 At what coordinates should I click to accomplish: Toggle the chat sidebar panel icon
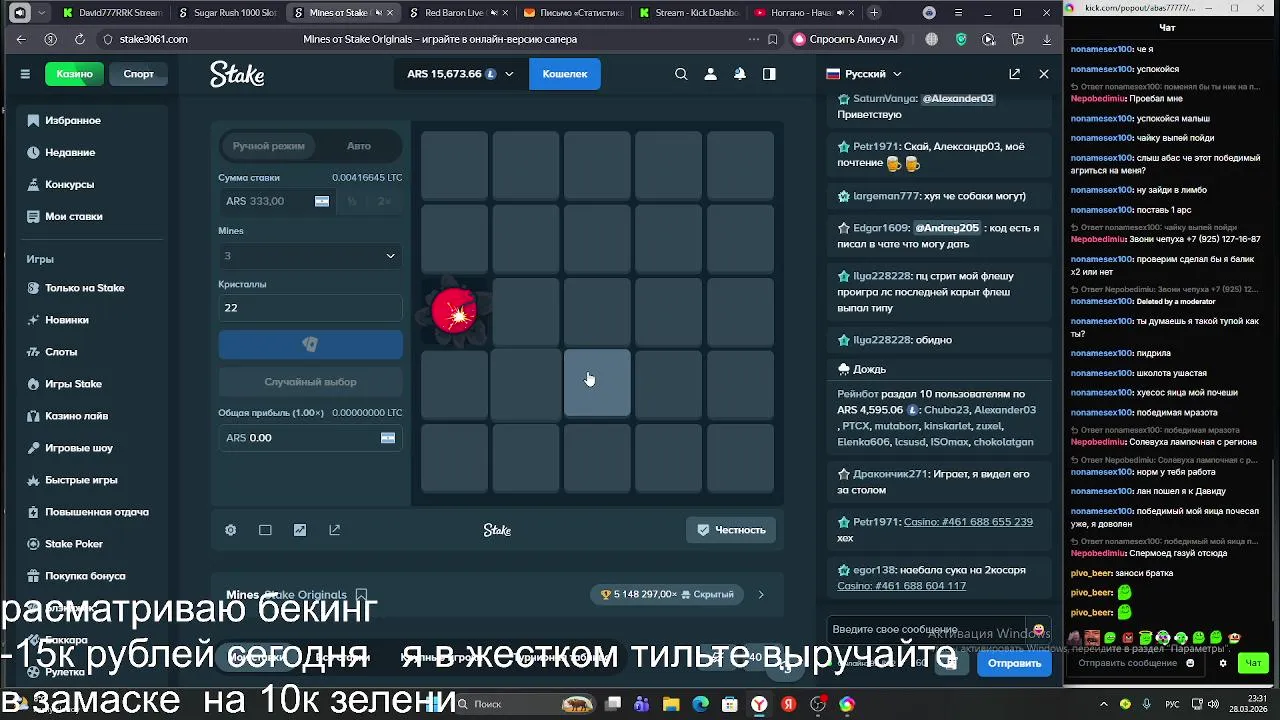[769, 74]
